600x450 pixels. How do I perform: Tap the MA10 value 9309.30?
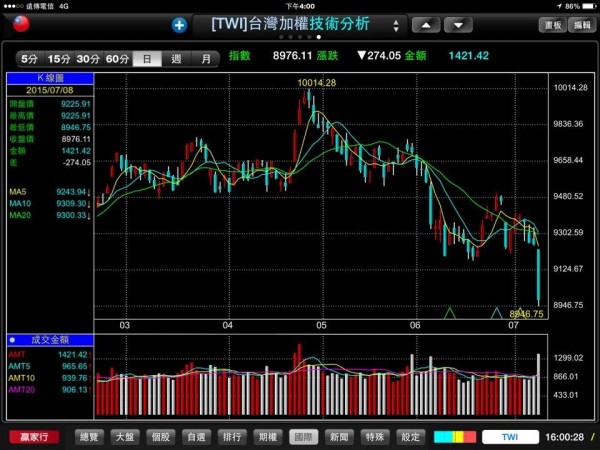pos(71,204)
